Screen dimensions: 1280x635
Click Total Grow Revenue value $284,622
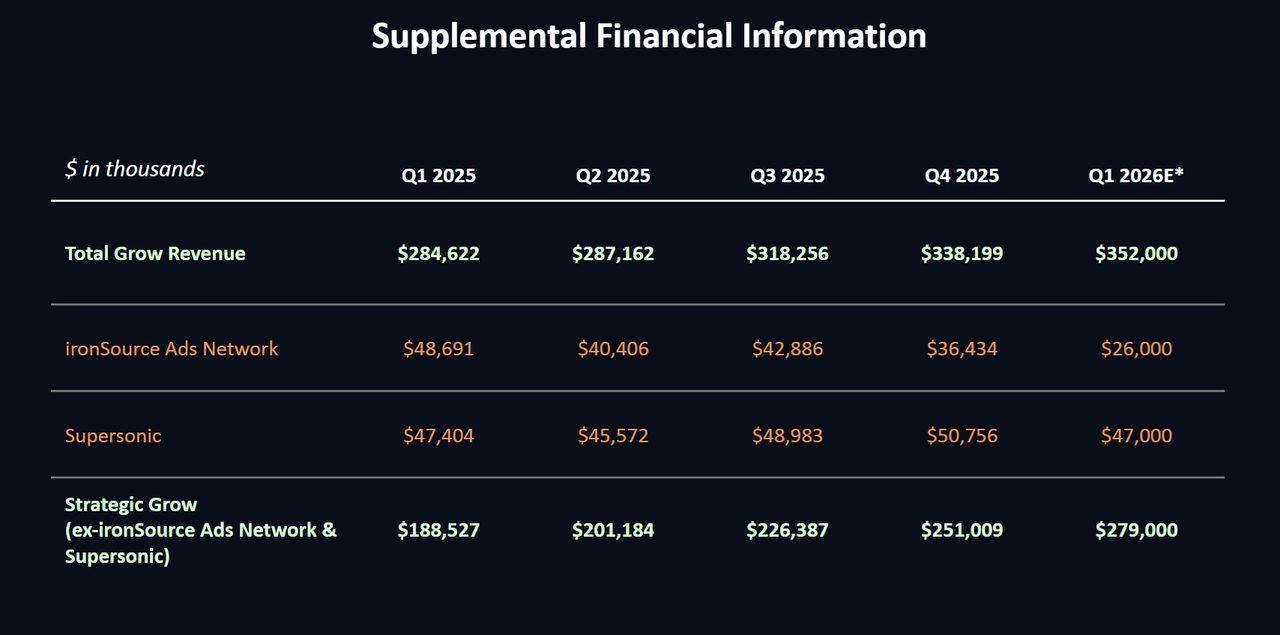coord(439,254)
